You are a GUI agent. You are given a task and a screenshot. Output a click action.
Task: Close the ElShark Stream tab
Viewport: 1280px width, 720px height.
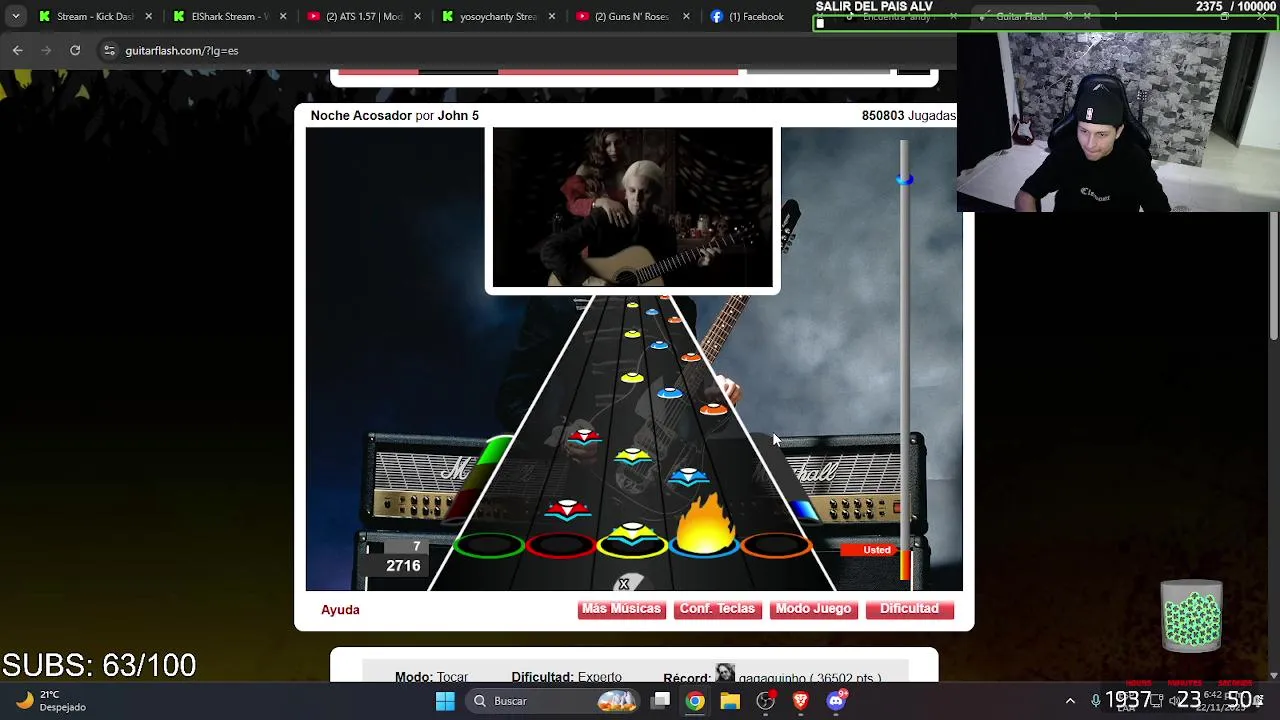coord(283,16)
